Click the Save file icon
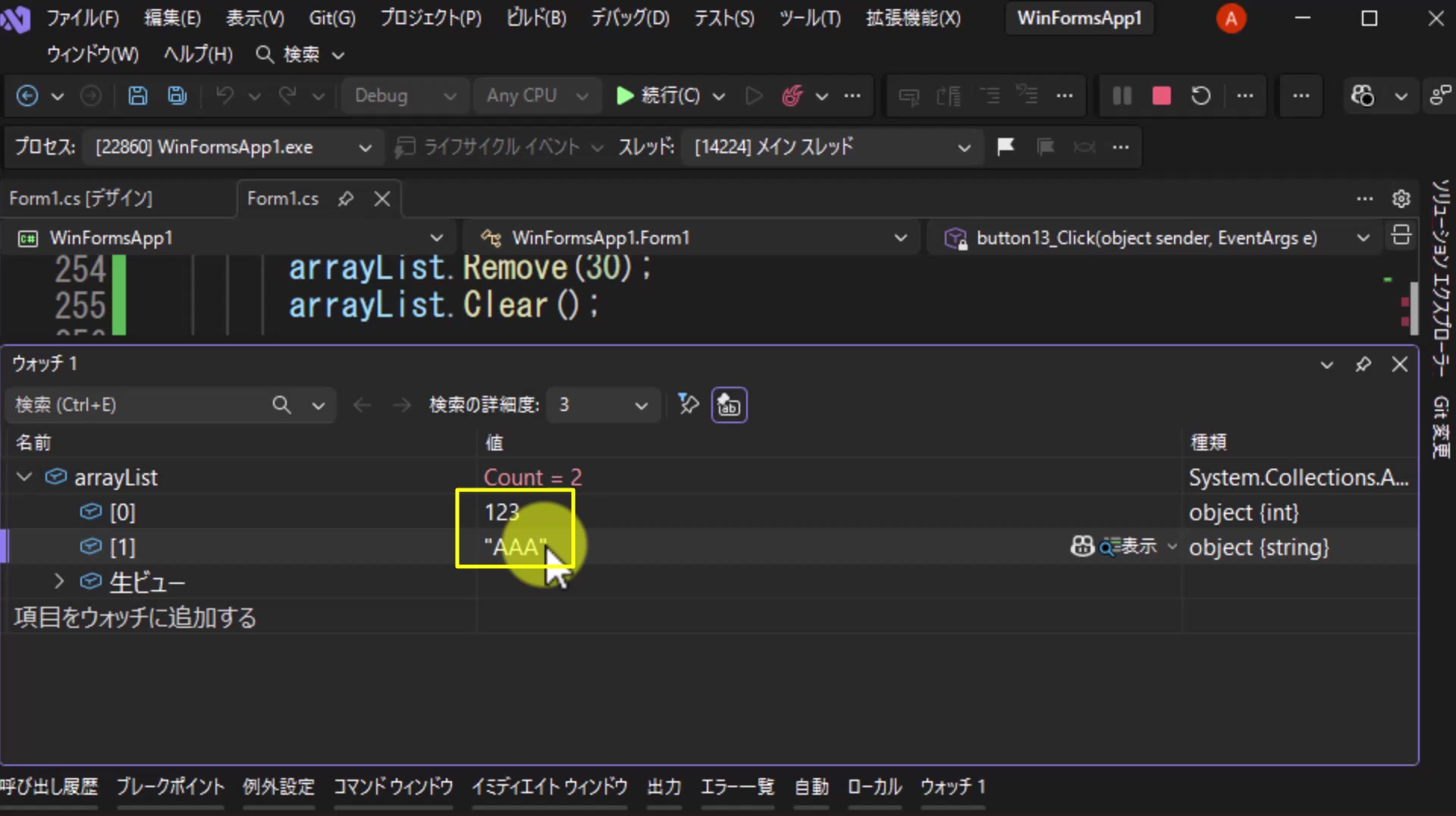The image size is (1456, 816). point(137,96)
